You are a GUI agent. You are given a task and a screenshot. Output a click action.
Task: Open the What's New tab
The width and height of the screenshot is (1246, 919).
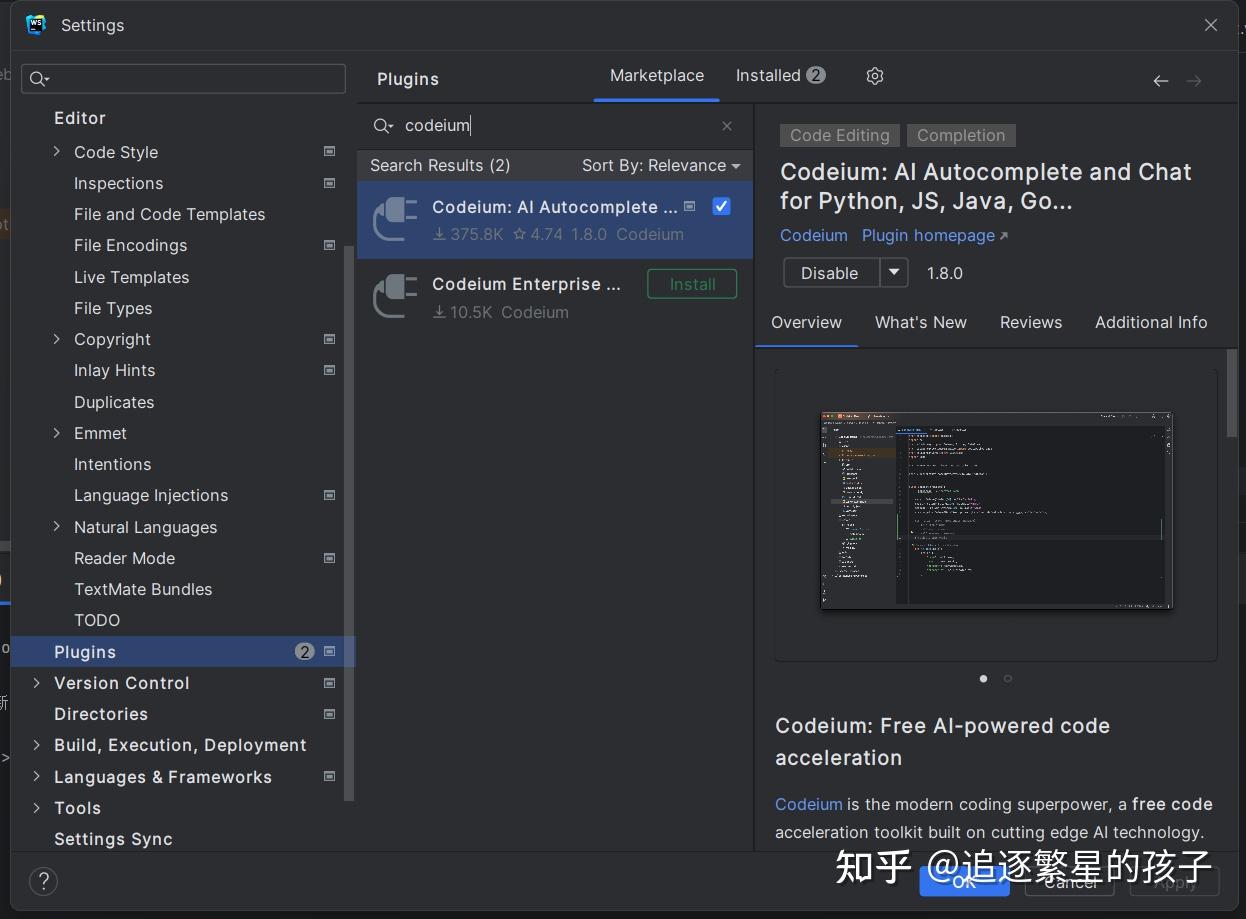click(921, 323)
